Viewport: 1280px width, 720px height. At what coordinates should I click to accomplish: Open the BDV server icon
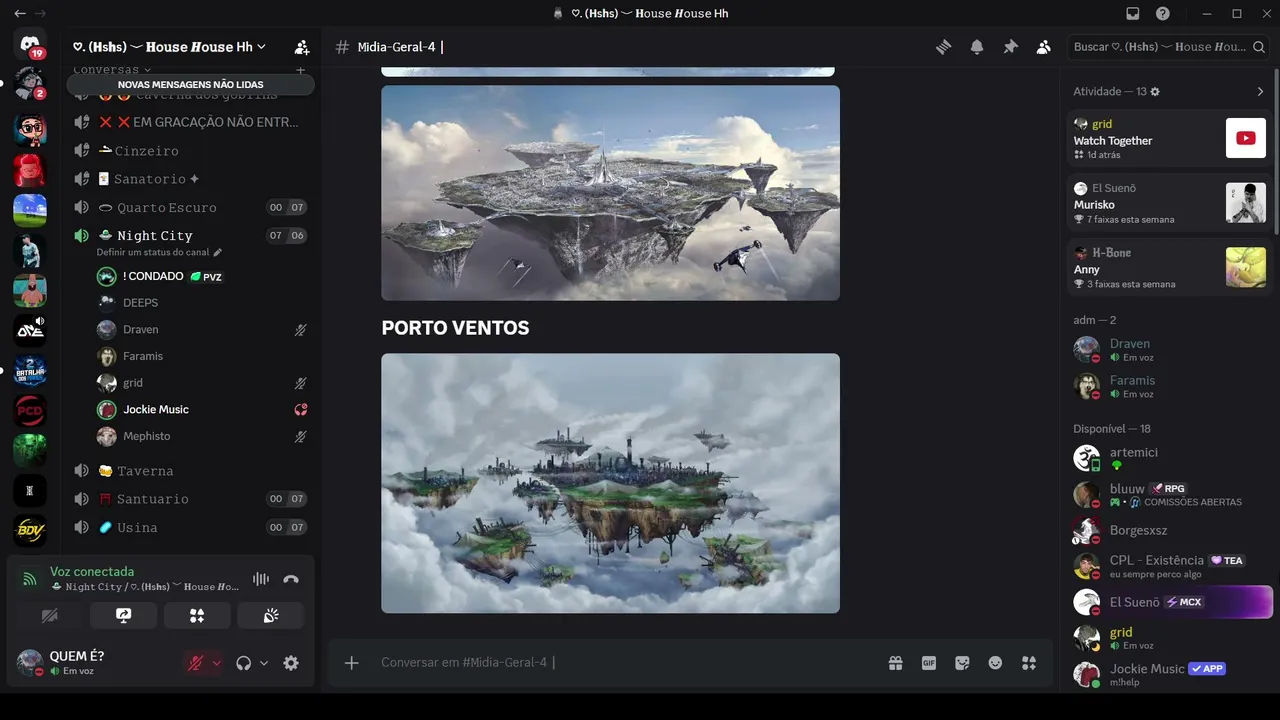30,530
